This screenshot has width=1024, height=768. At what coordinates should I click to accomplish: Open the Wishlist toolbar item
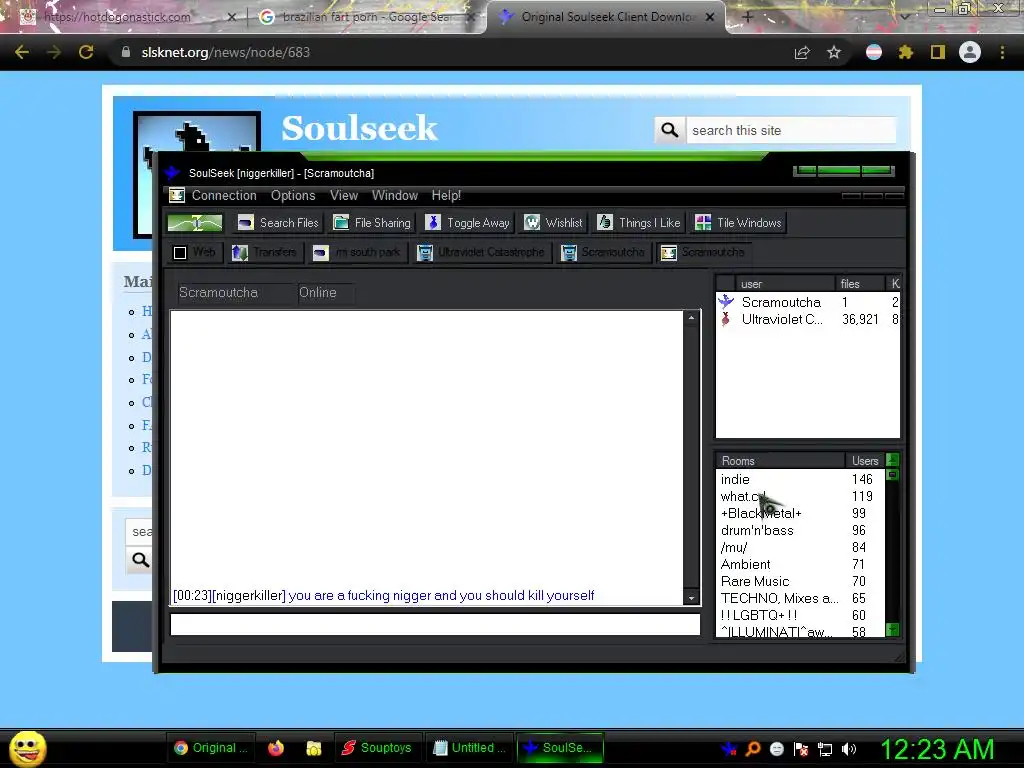tap(554, 223)
